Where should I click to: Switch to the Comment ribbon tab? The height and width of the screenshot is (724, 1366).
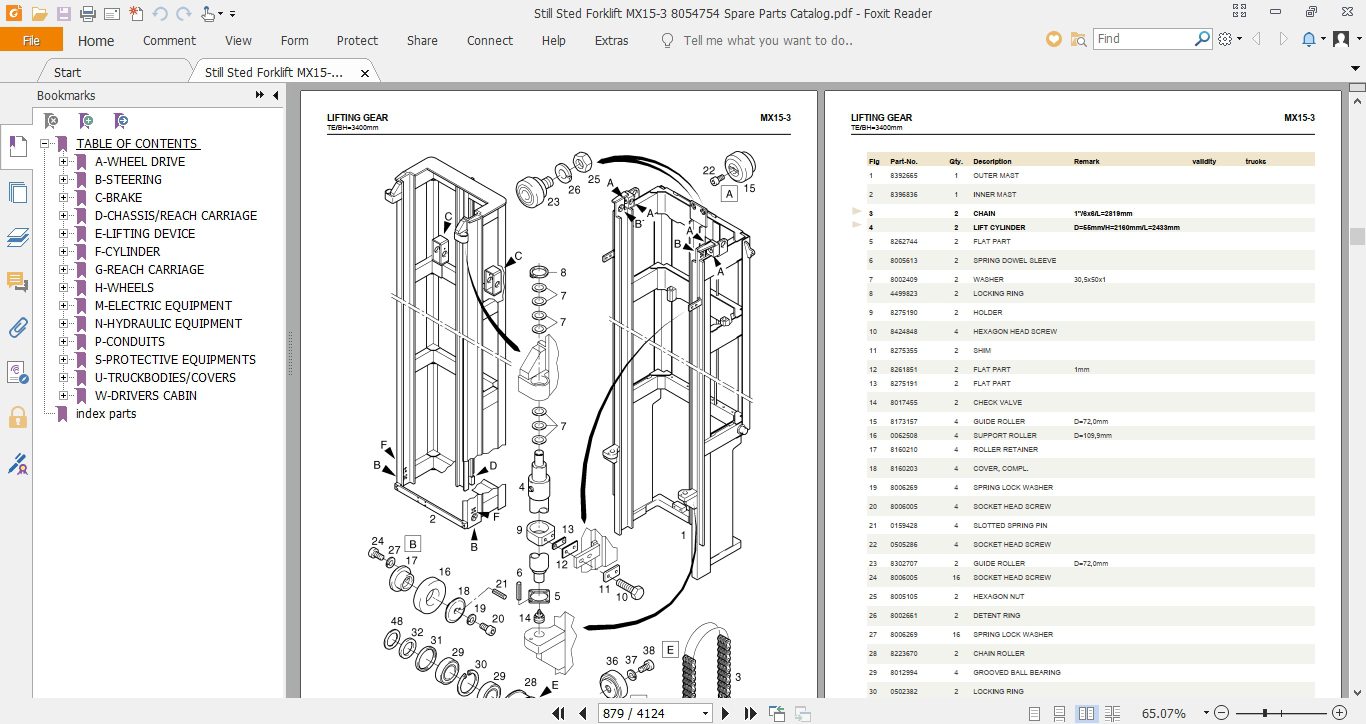click(169, 41)
